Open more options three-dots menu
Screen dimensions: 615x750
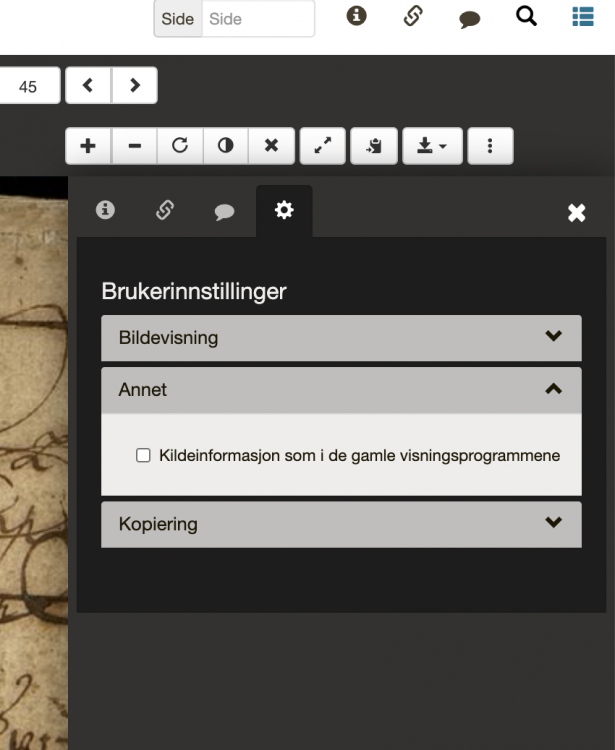[490, 146]
